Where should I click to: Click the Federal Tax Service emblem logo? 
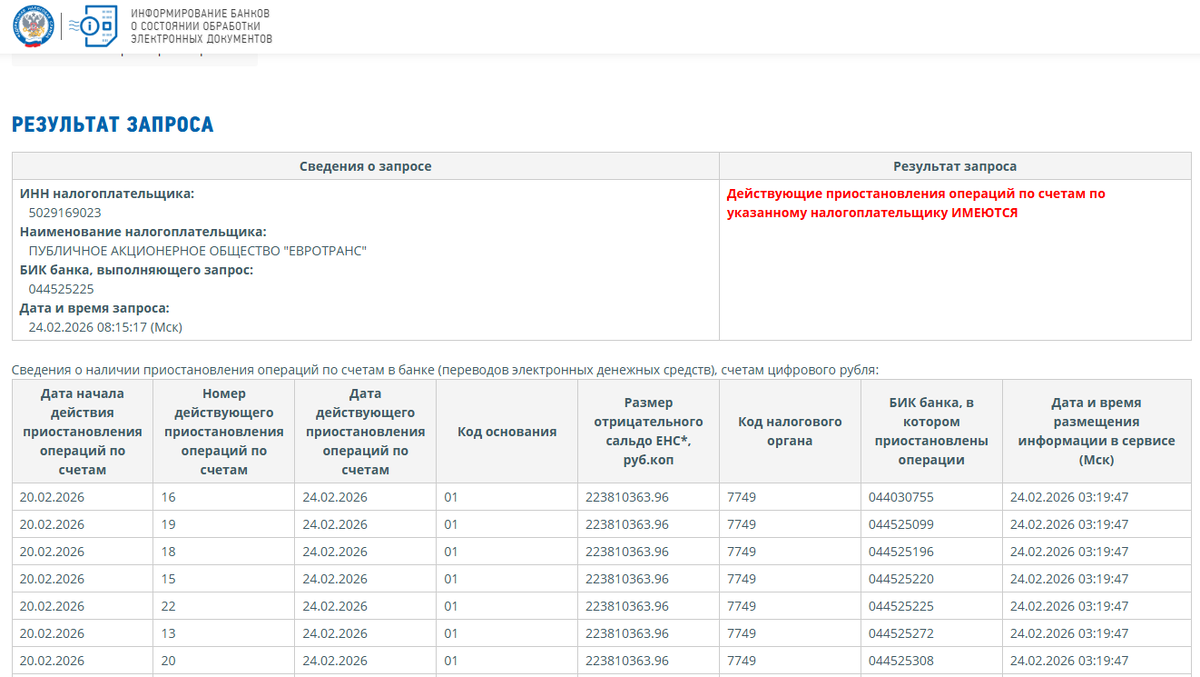click(32, 26)
